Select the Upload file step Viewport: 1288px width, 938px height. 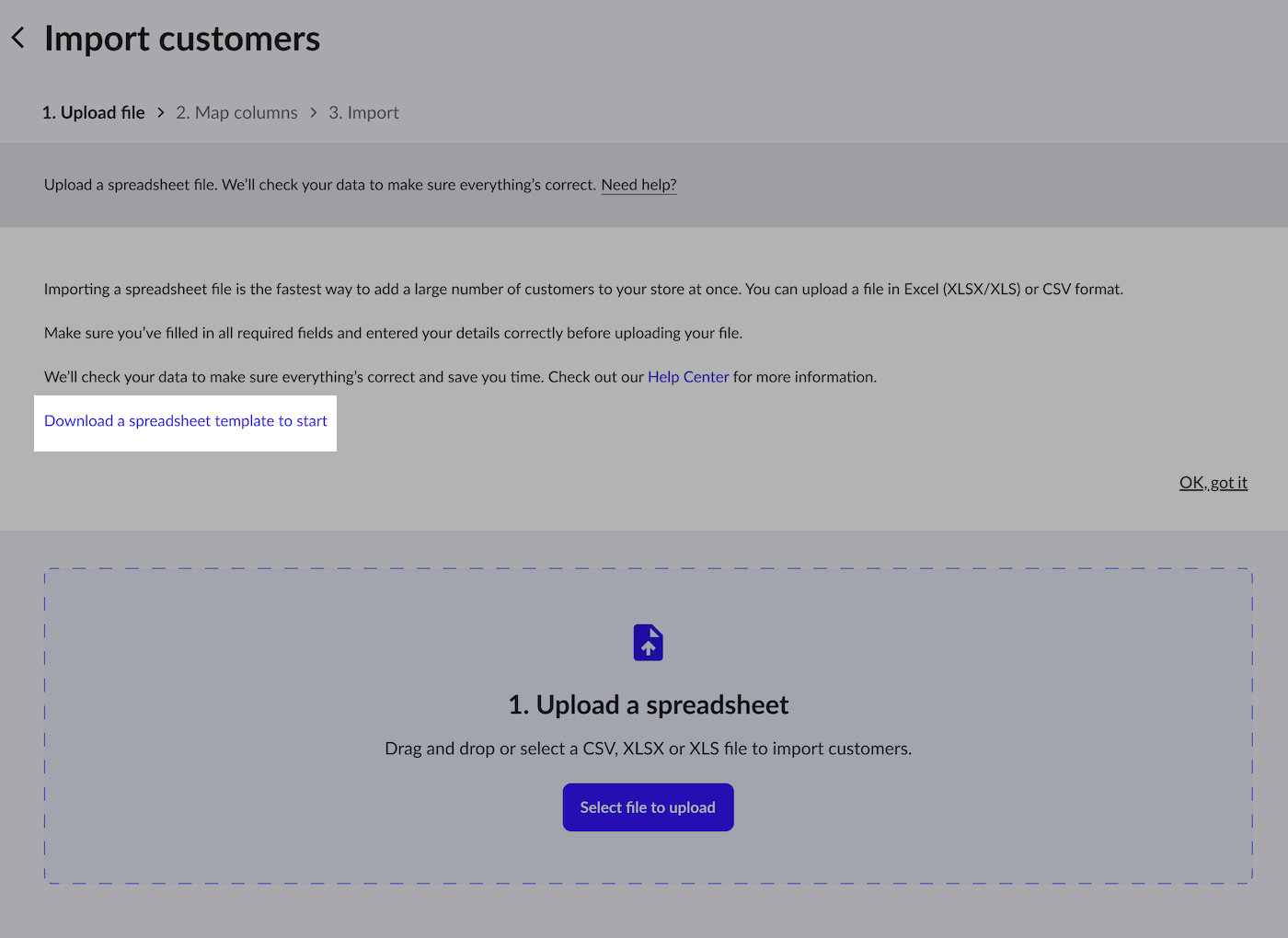coord(94,112)
